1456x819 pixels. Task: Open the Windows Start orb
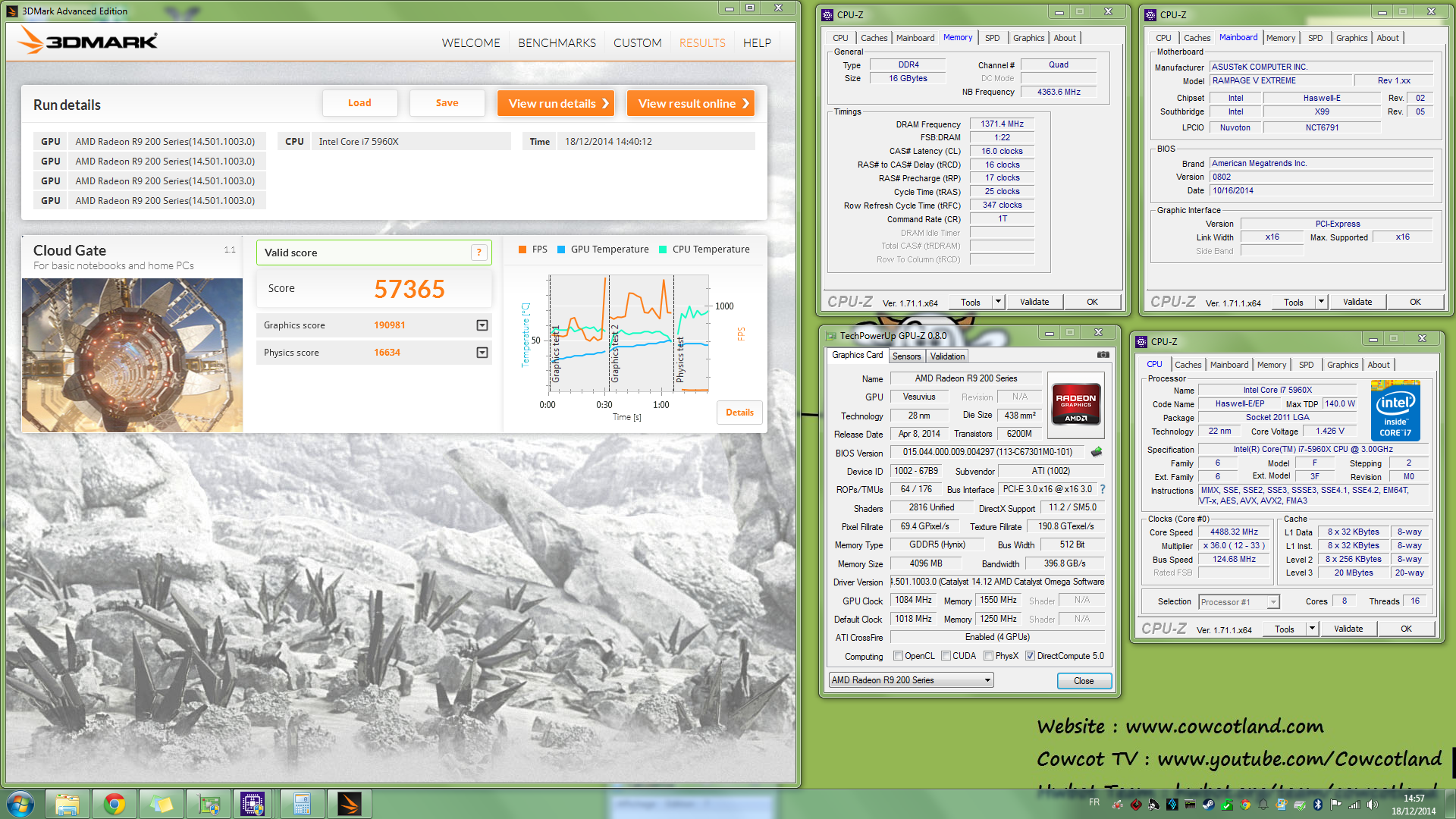pyautogui.click(x=20, y=804)
